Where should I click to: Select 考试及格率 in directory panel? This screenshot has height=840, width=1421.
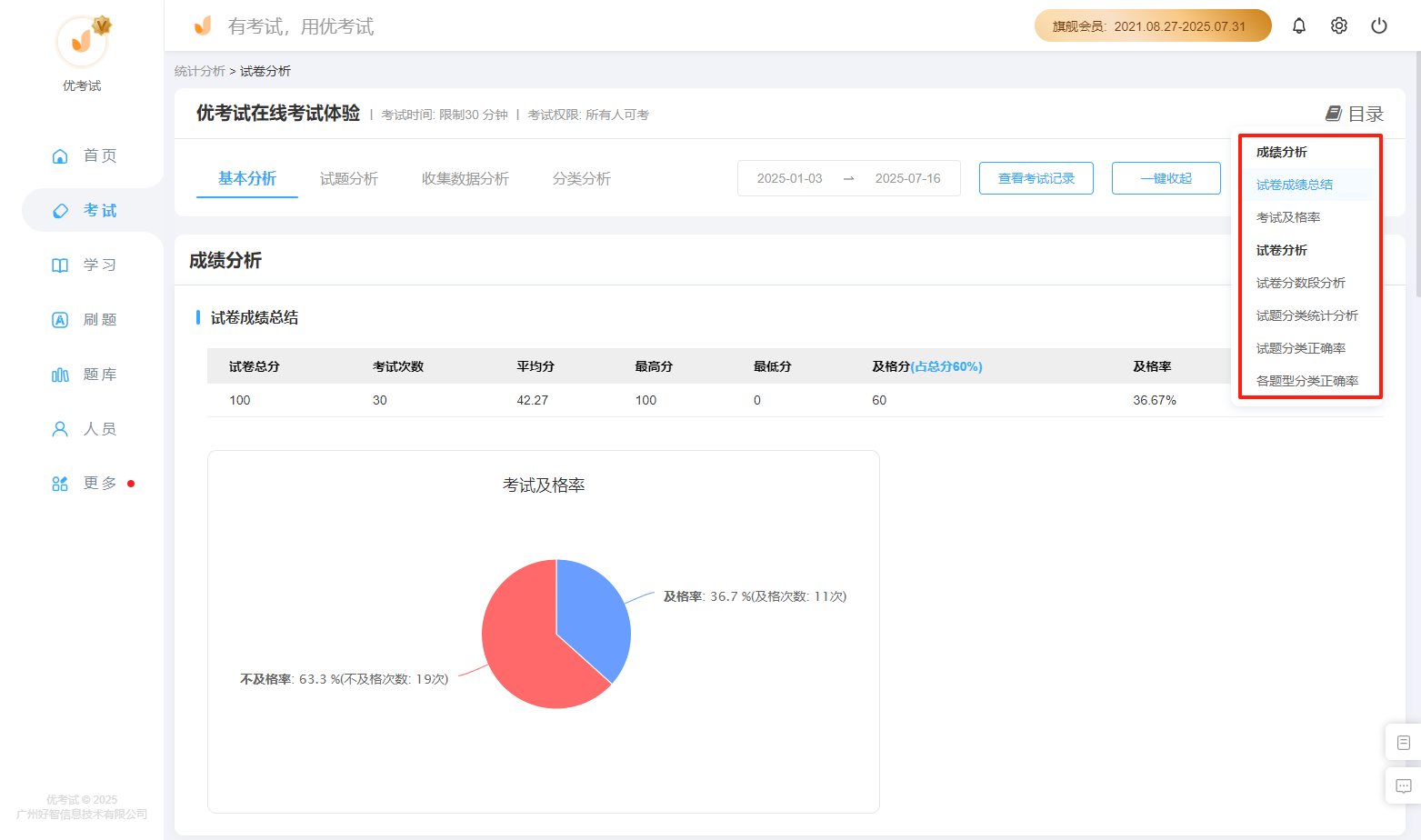(x=1288, y=217)
